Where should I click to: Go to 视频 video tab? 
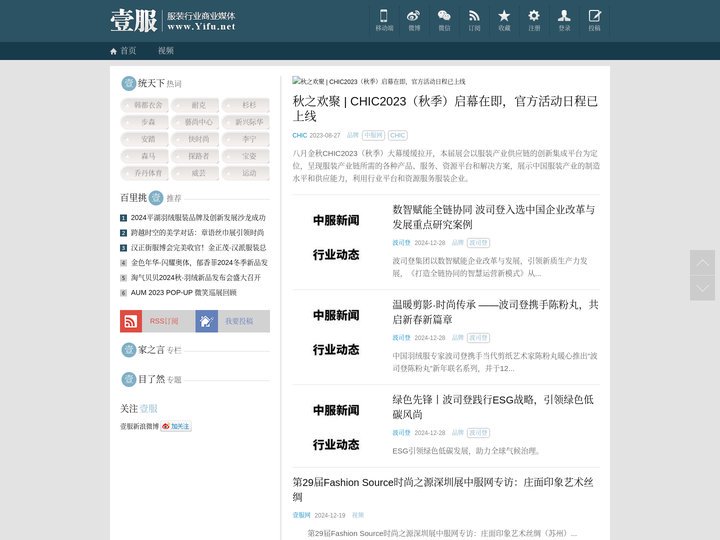(166, 51)
